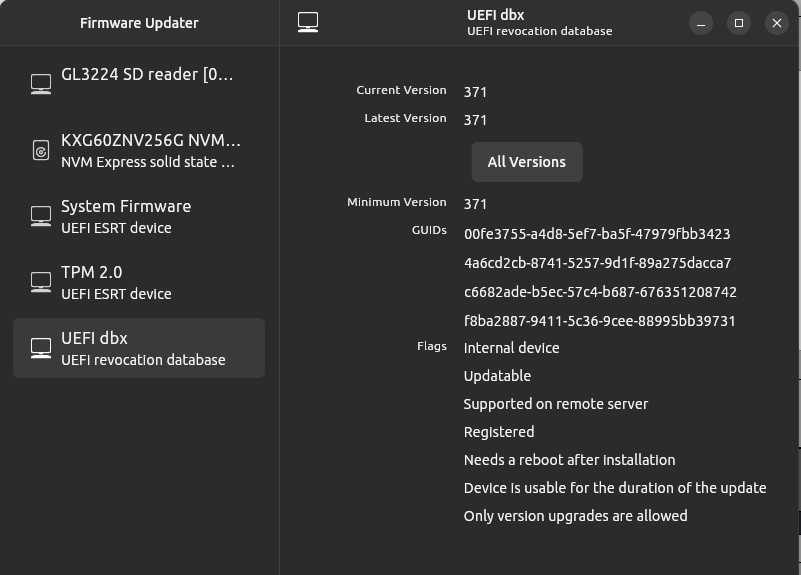This screenshot has height=575, width=801.
Task: Click Needs a reboot after installation flag
Action: click(570, 460)
